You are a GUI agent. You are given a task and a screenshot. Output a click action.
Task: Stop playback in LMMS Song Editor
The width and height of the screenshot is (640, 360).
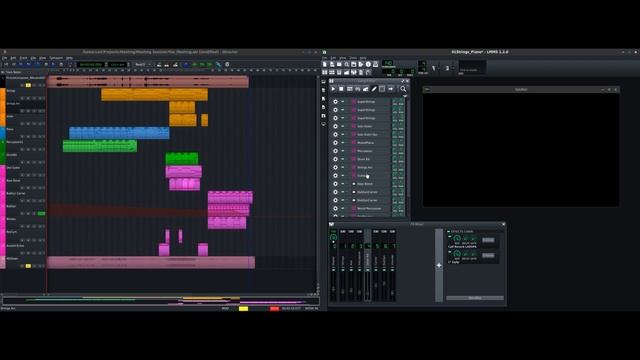[x=341, y=89]
